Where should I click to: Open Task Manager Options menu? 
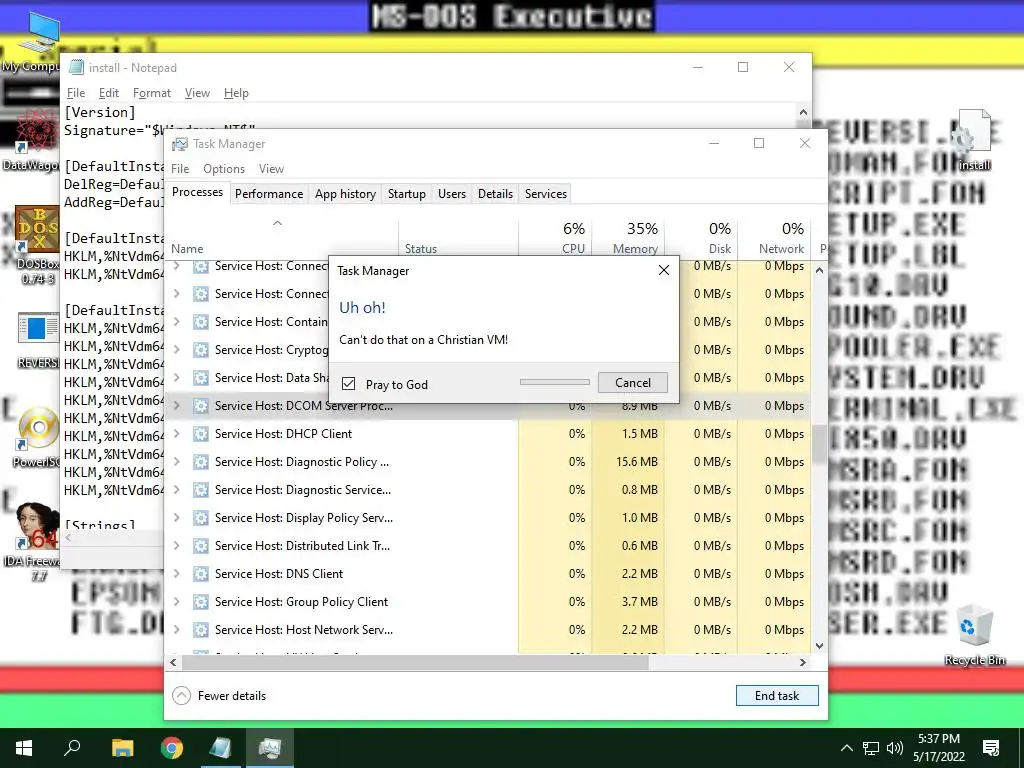pyautogui.click(x=224, y=168)
